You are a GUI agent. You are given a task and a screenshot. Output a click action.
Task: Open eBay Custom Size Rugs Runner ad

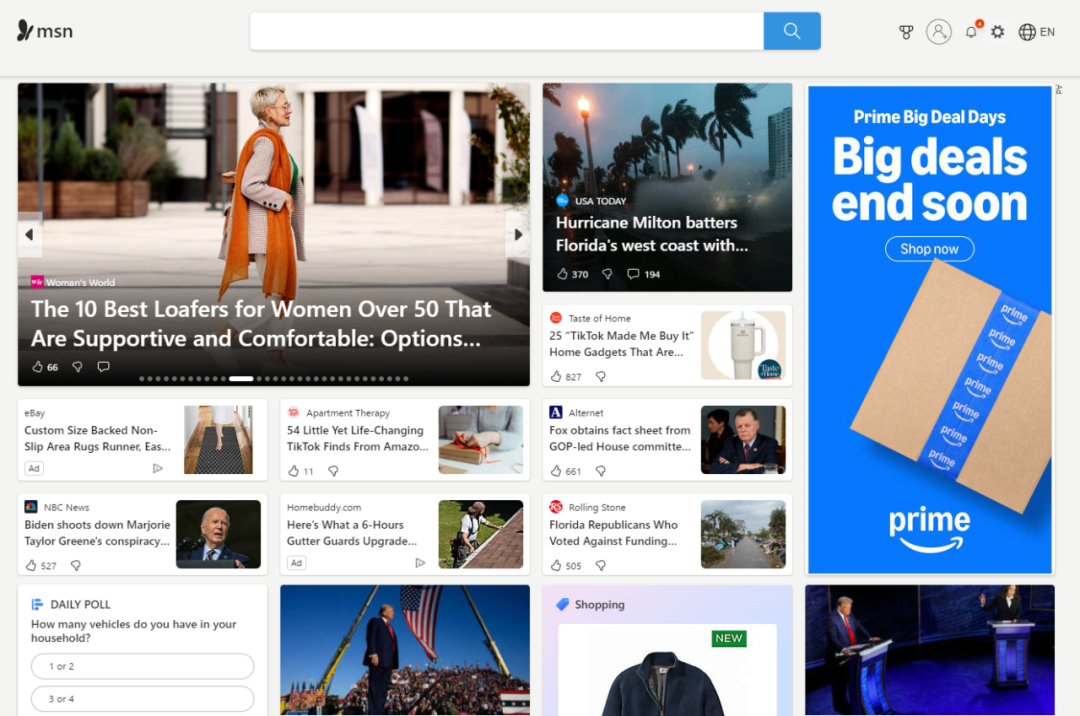[98, 438]
